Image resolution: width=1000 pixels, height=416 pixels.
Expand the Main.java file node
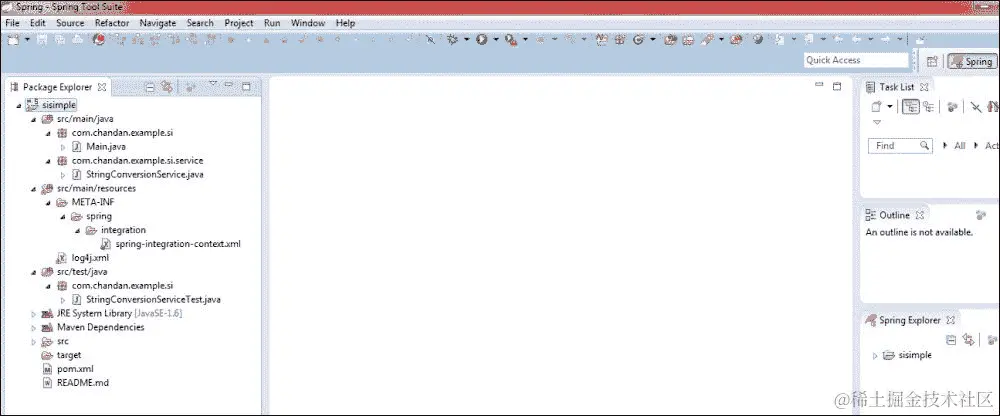coord(62,147)
